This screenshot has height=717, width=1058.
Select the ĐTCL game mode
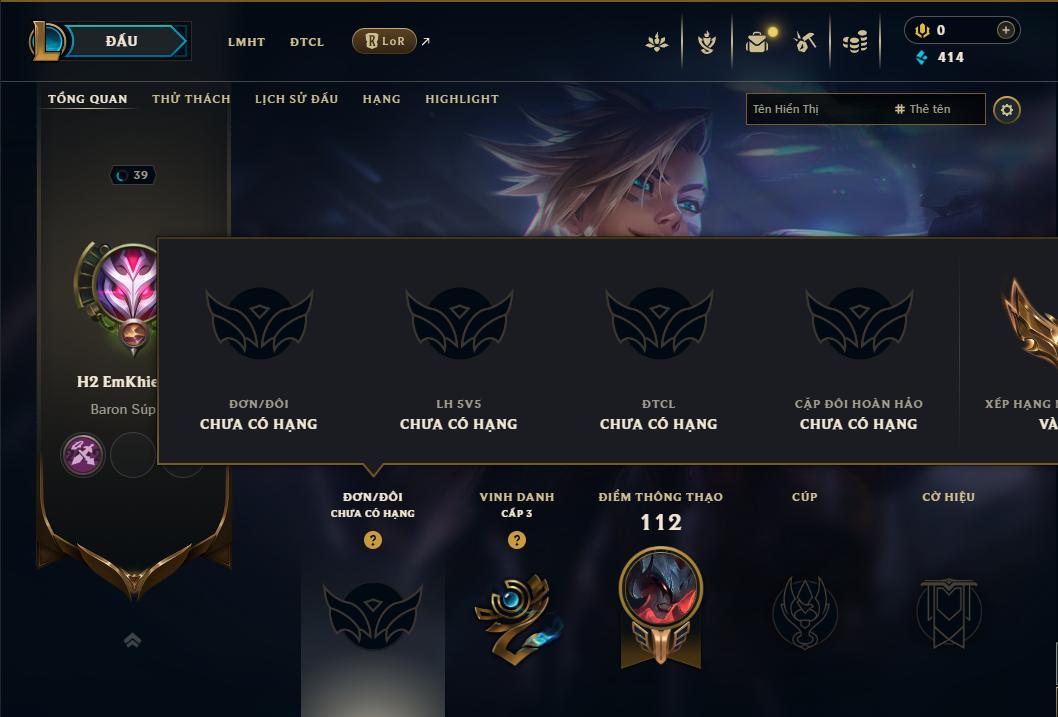307,42
